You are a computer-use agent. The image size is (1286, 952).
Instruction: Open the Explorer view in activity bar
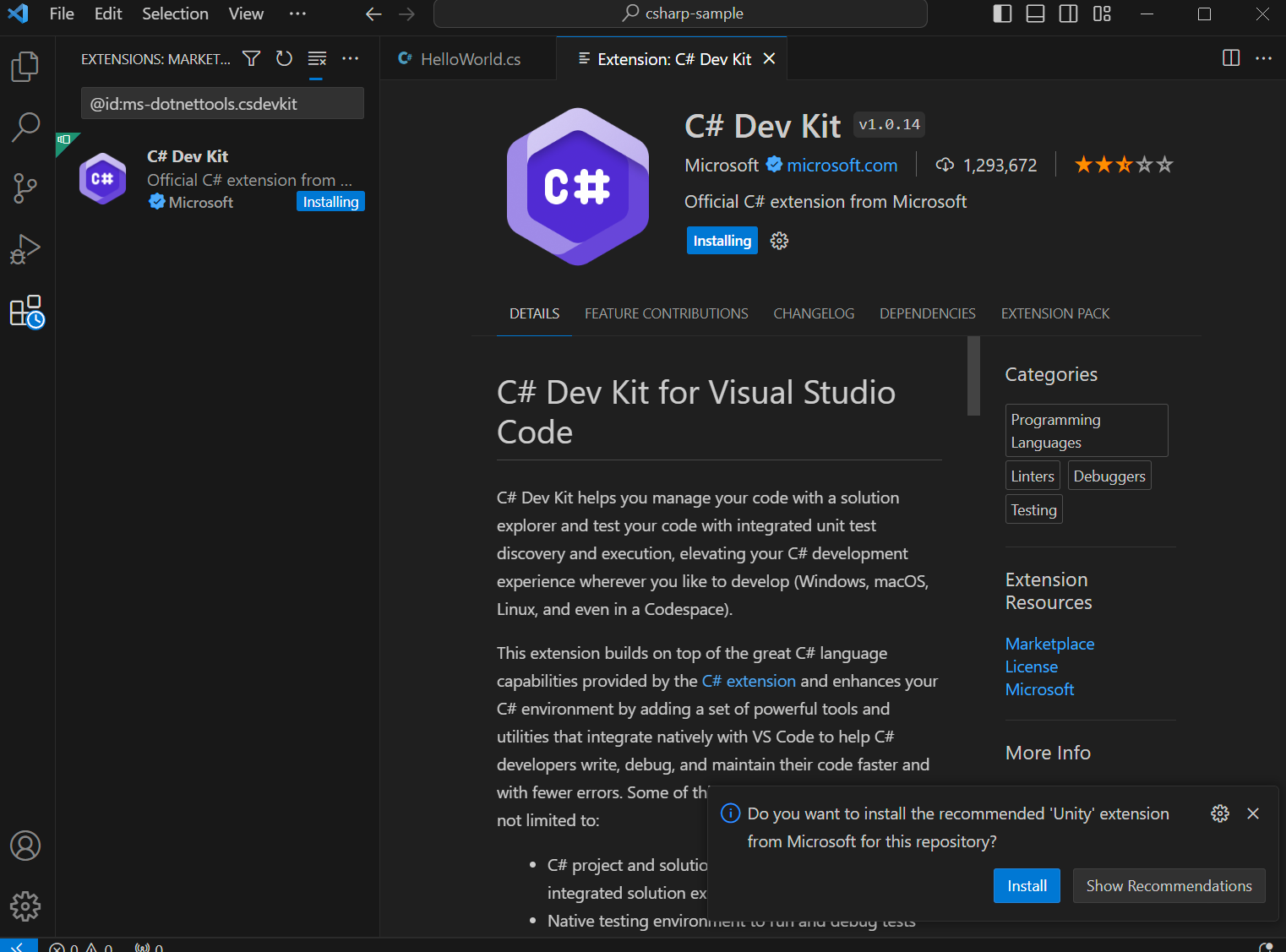[x=25, y=67]
